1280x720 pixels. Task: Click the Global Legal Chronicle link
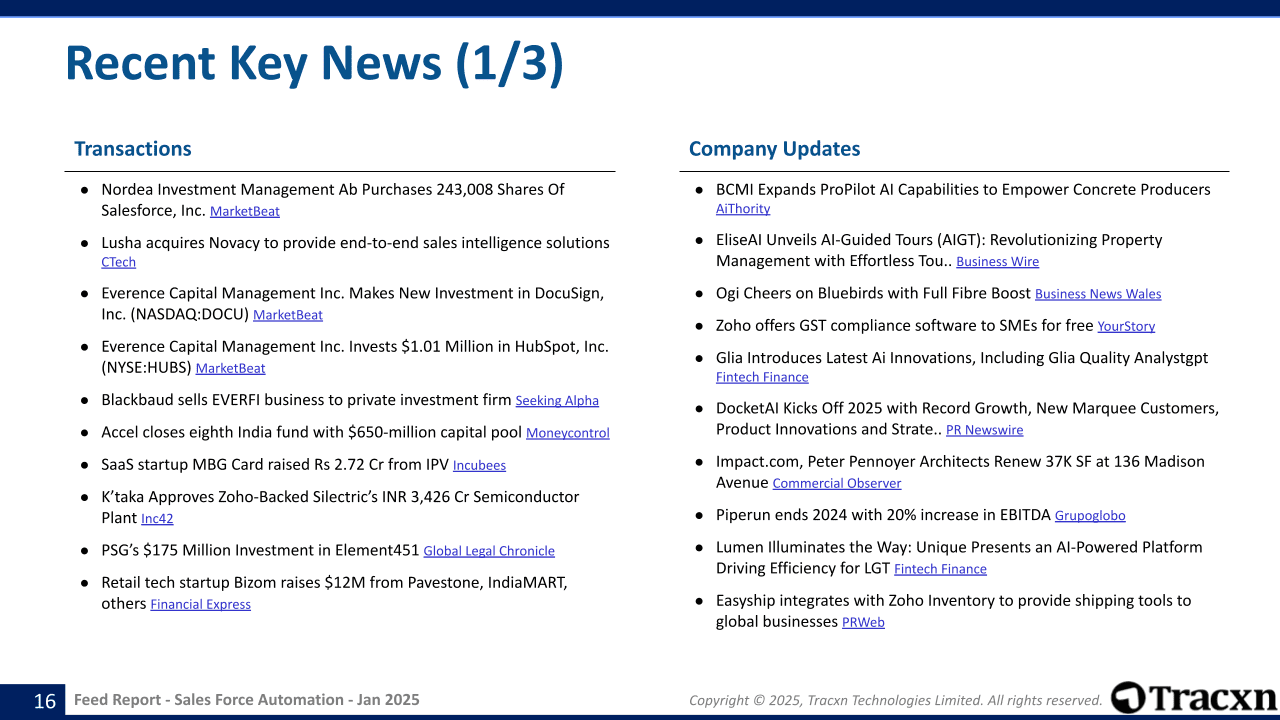(x=488, y=551)
